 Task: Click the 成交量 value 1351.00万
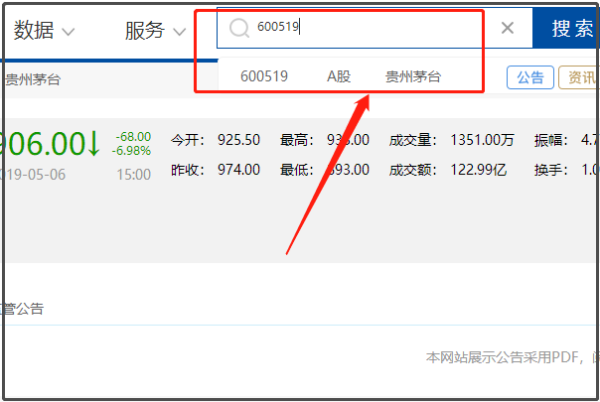(x=482, y=140)
